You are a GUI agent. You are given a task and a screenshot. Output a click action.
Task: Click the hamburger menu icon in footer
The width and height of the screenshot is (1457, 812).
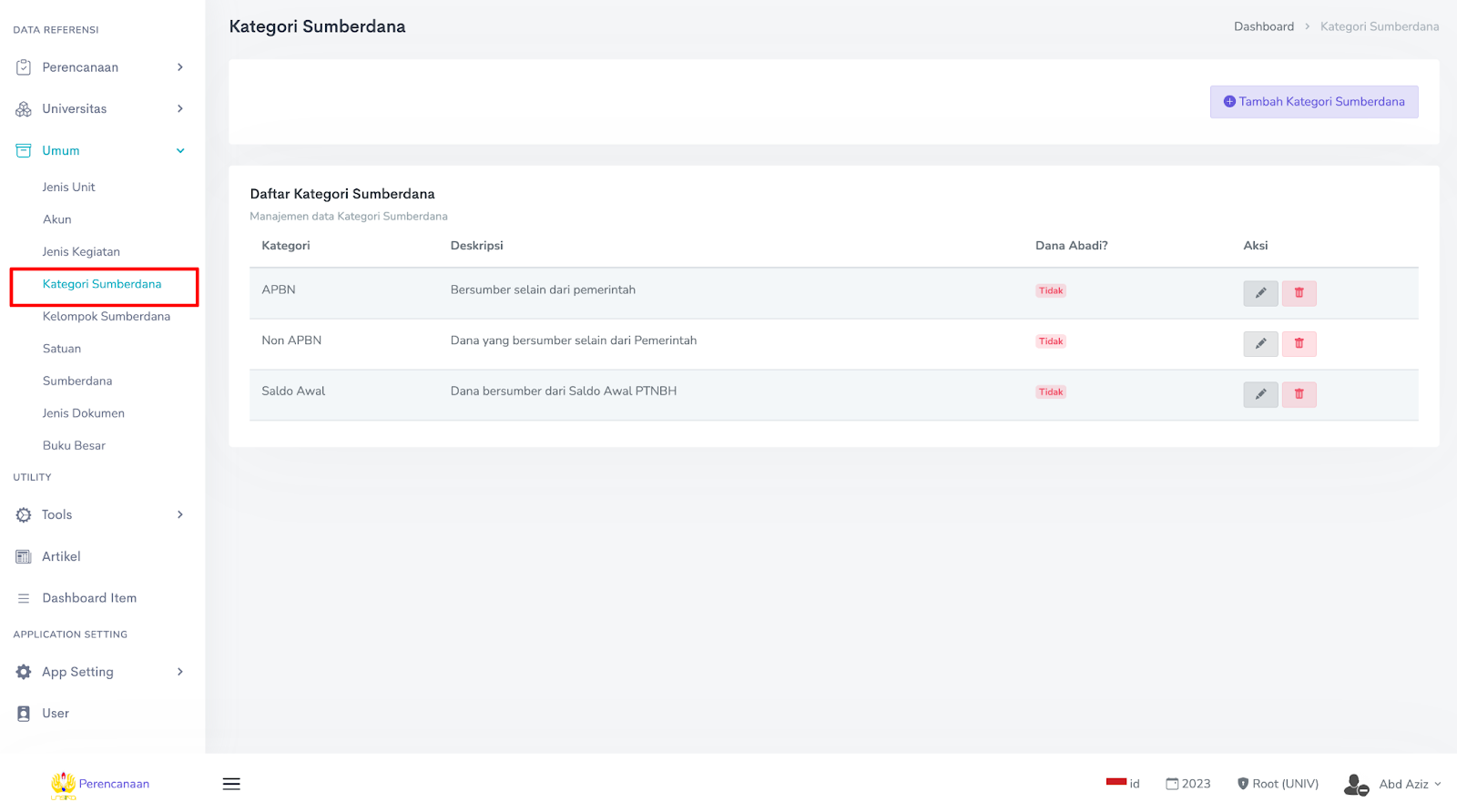231,784
